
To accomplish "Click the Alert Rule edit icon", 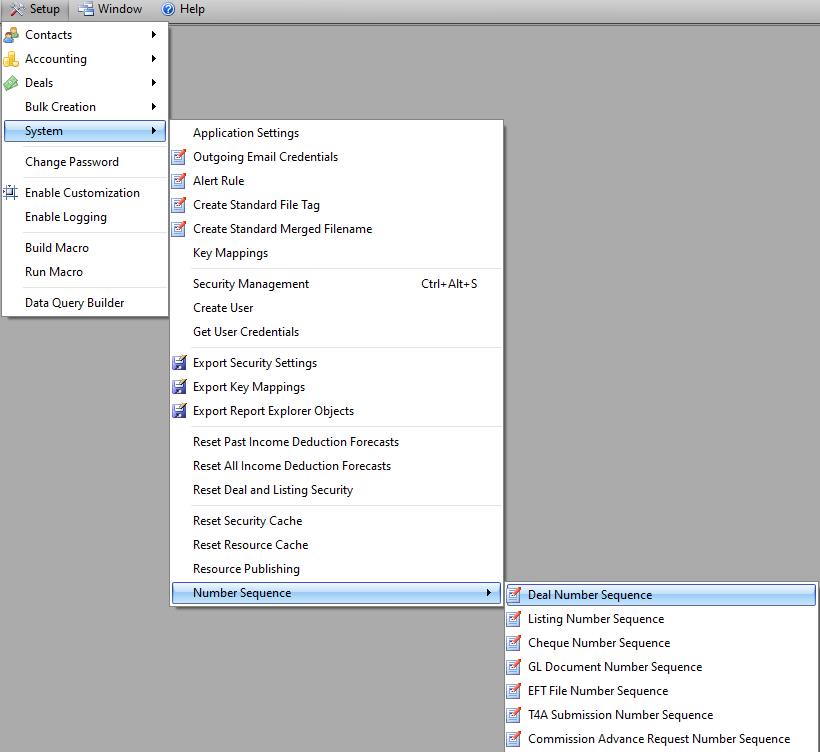I will tap(180, 181).
